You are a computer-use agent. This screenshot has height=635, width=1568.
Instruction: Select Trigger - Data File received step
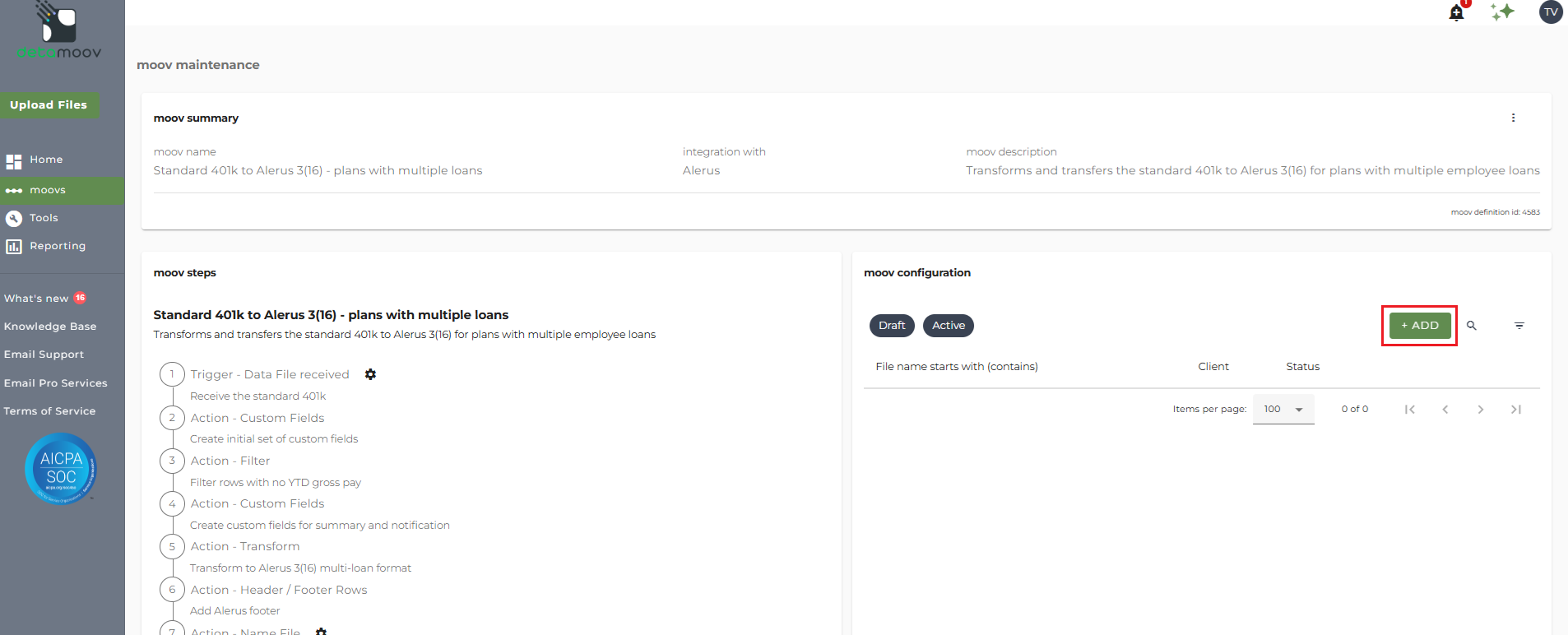pos(270,374)
